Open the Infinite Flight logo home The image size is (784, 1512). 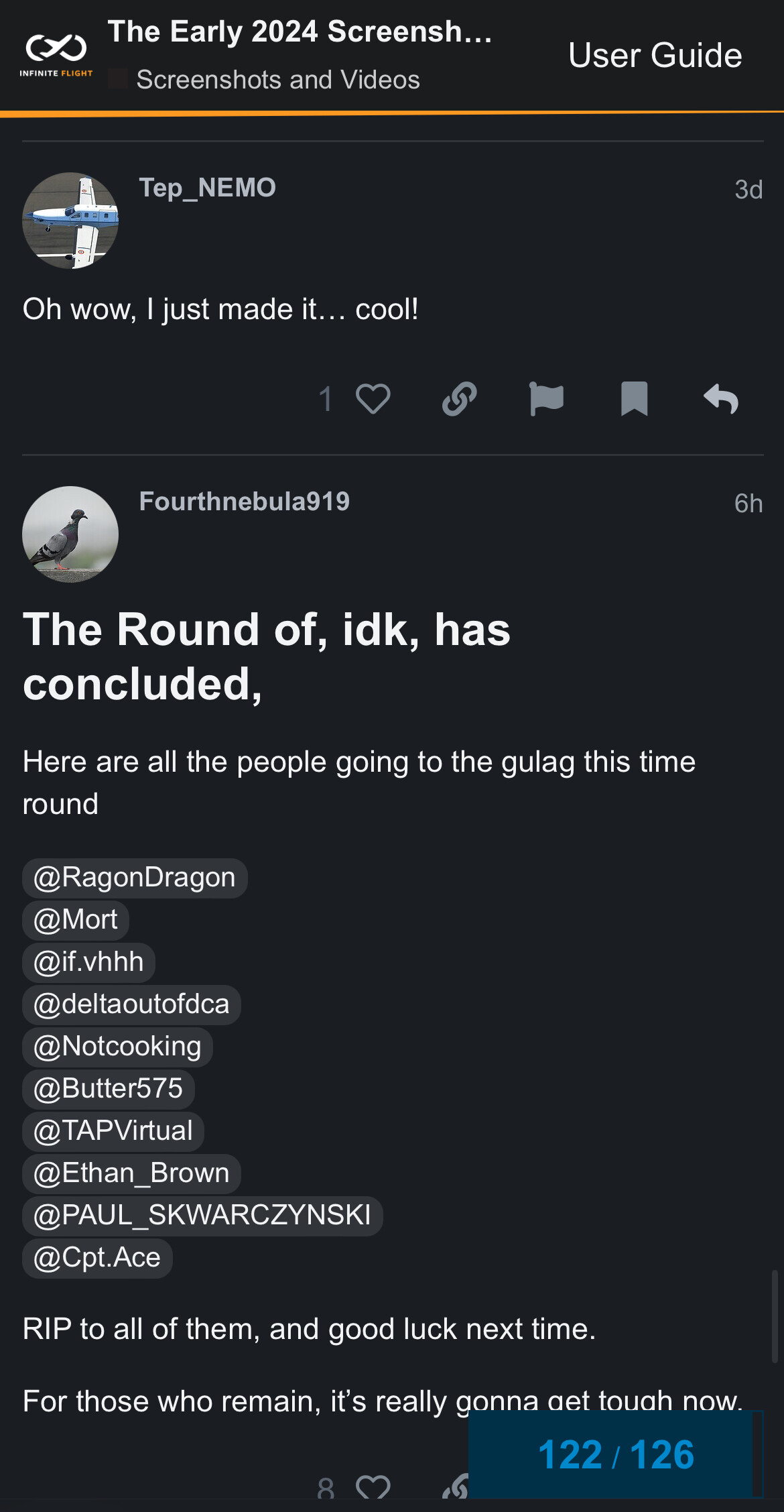tap(56, 55)
